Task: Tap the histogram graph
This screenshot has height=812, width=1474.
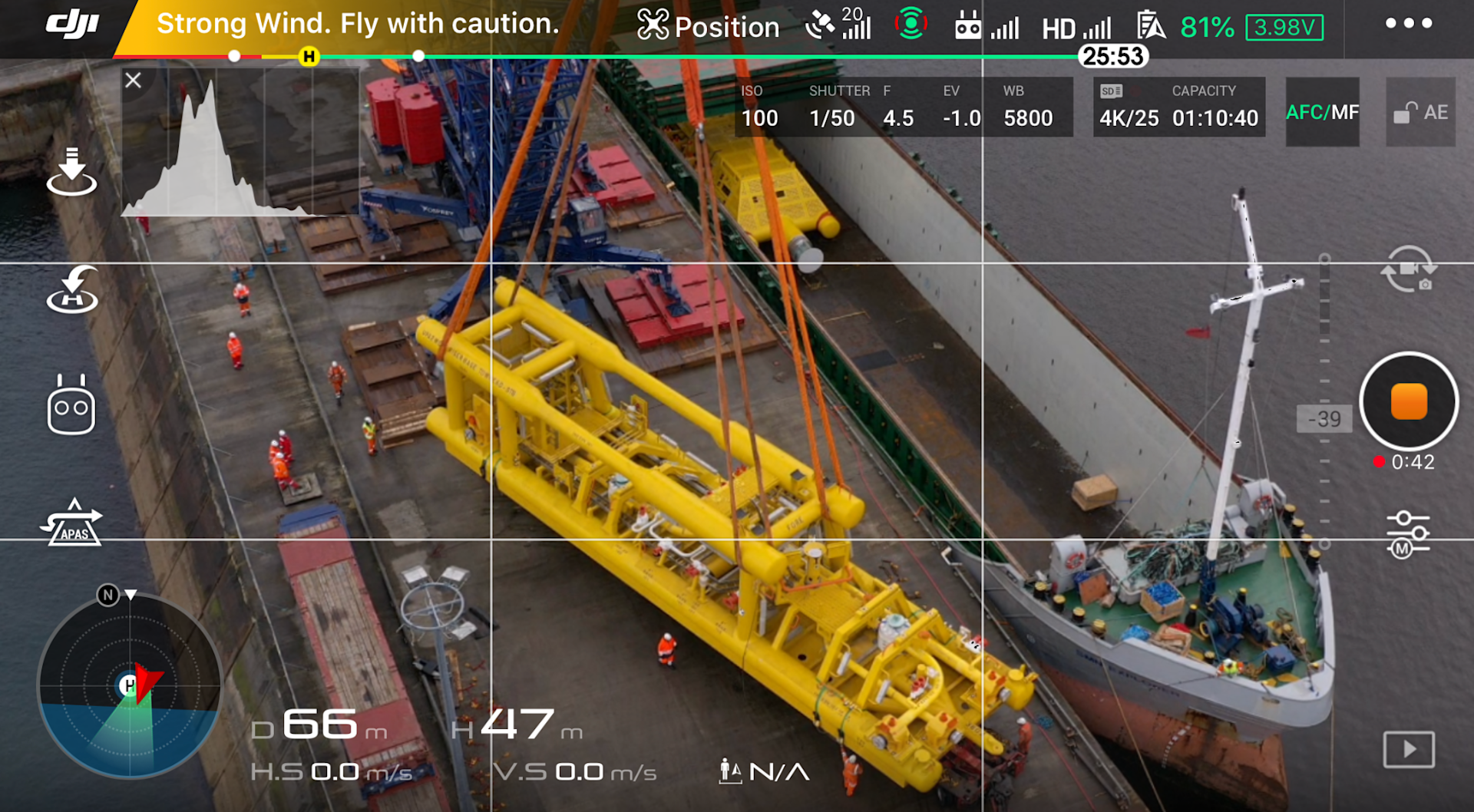Action: (x=240, y=143)
